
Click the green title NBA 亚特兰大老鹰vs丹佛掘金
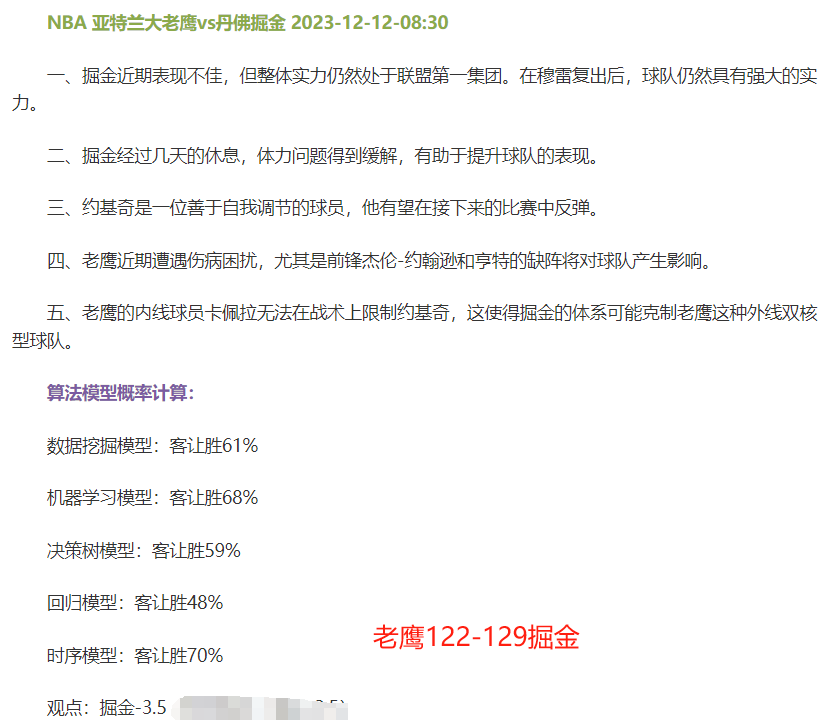pos(248,23)
